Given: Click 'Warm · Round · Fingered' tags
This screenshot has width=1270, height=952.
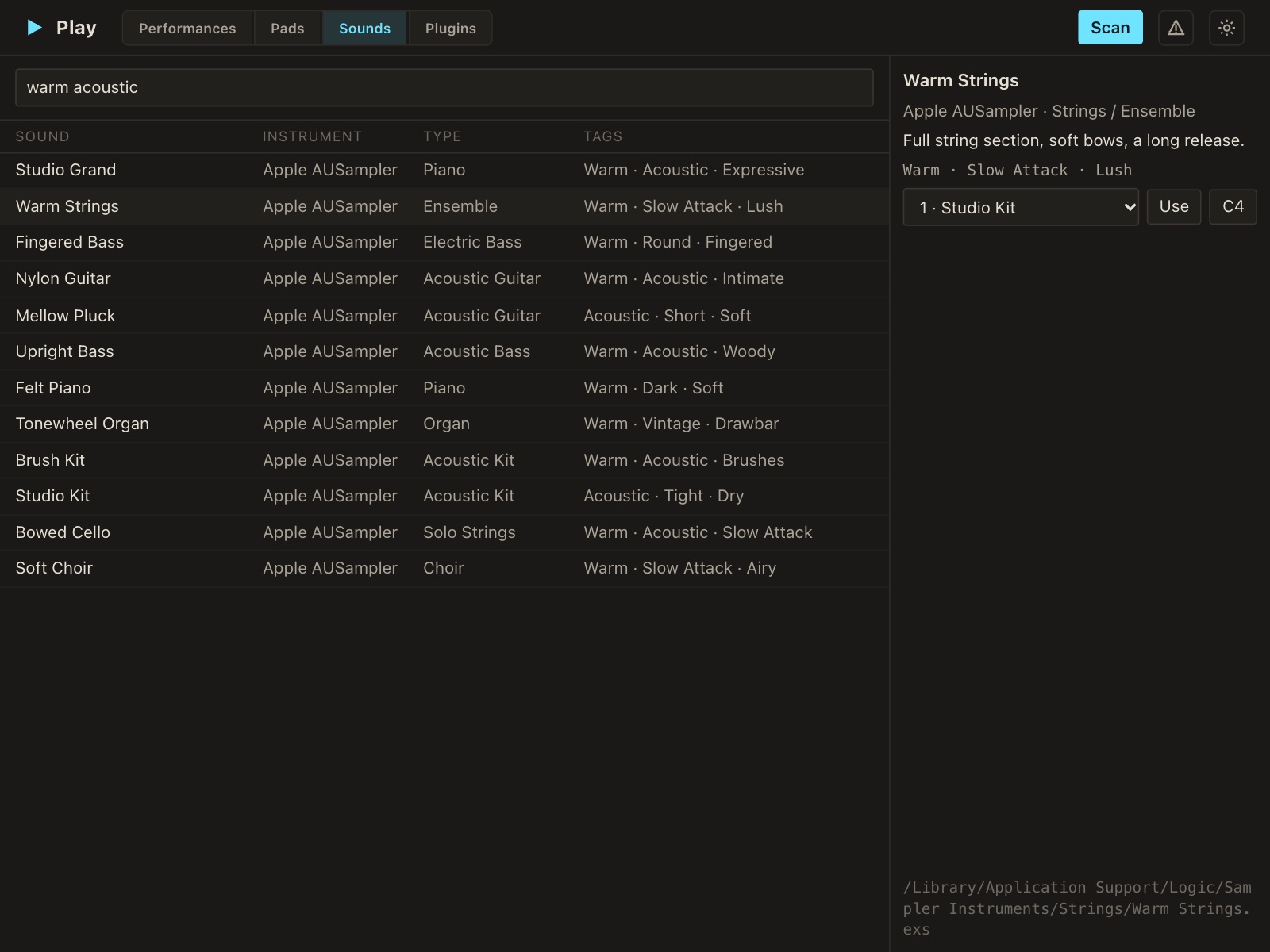Looking at the screenshot, I should click(678, 242).
